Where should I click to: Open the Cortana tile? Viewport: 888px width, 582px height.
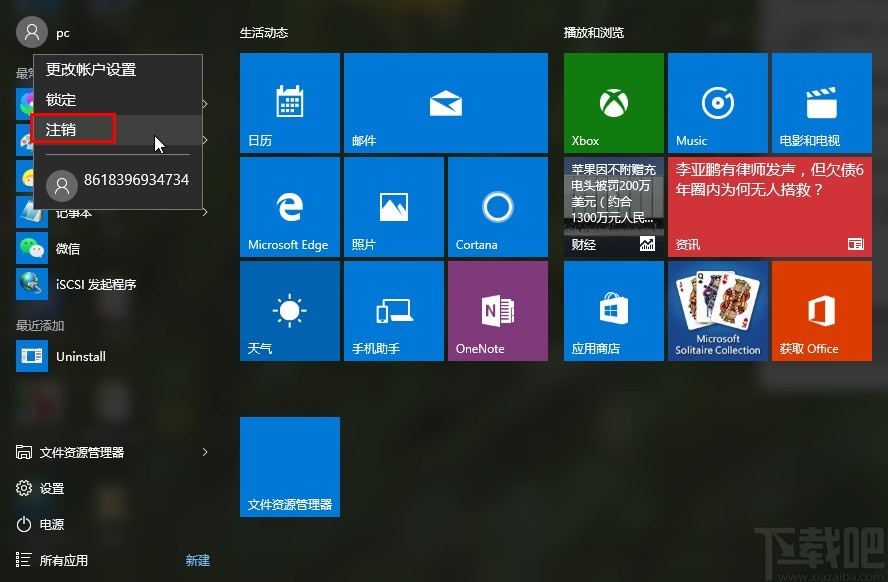coord(497,206)
